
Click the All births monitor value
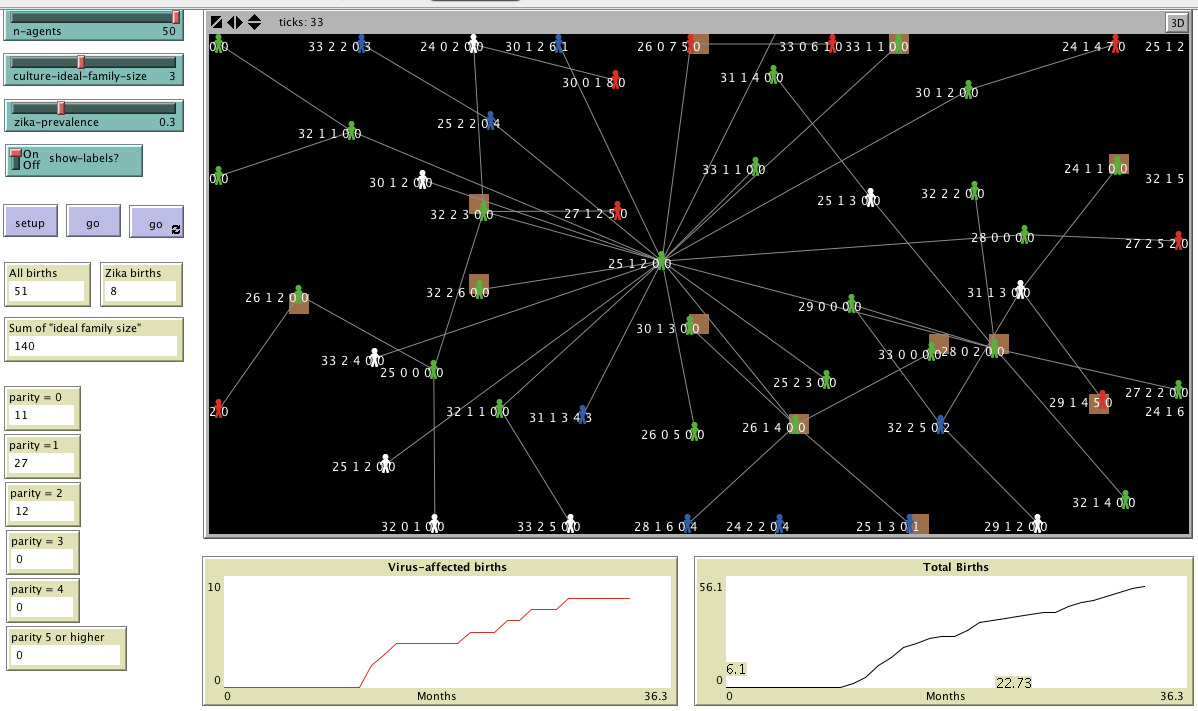(48, 291)
